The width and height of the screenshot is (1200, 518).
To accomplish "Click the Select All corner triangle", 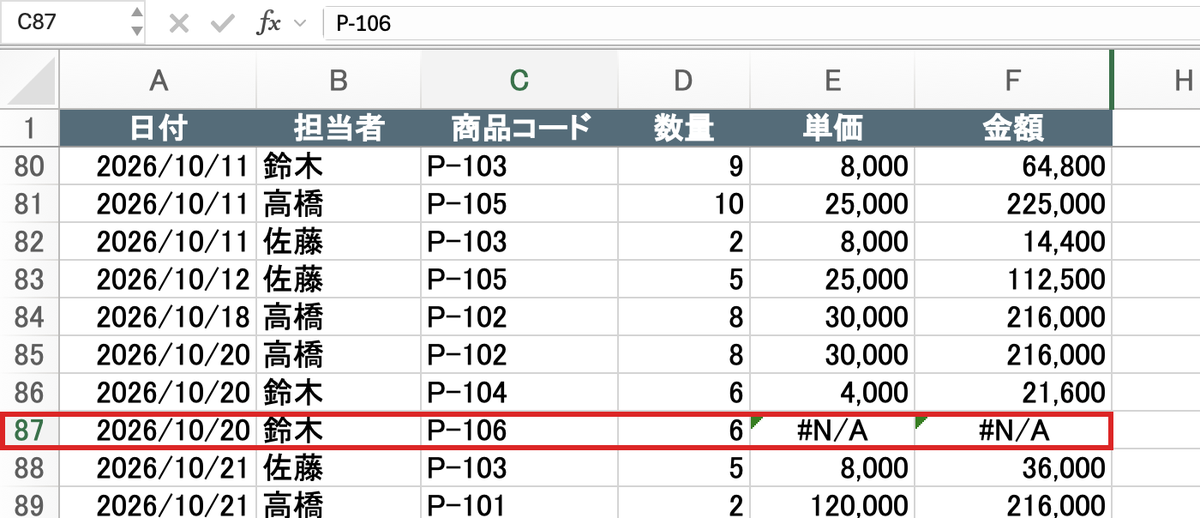I will point(30,81).
